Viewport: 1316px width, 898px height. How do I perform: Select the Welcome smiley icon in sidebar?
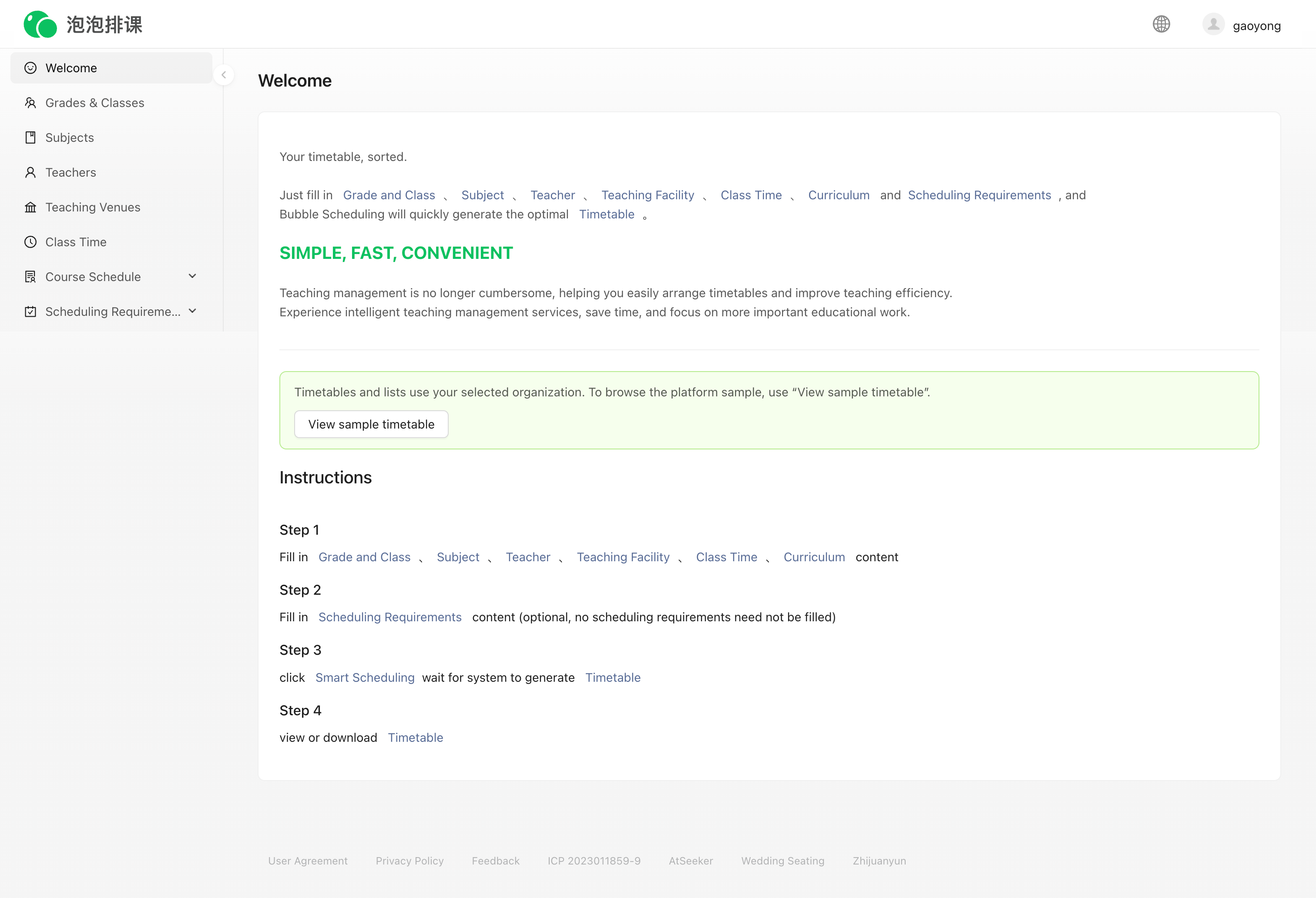(30, 67)
